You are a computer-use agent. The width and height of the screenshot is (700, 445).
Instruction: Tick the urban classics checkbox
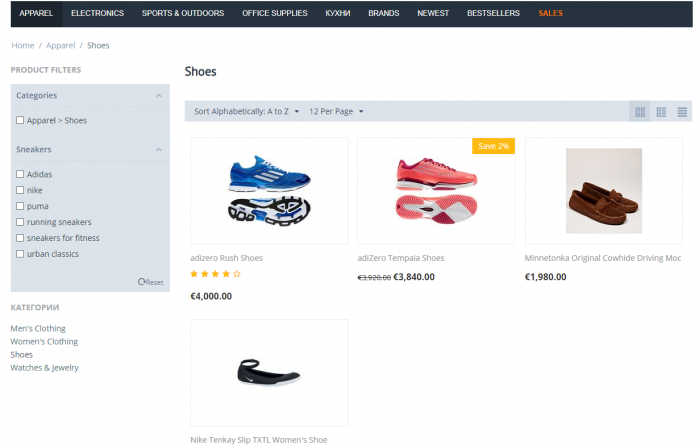(20, 254)
